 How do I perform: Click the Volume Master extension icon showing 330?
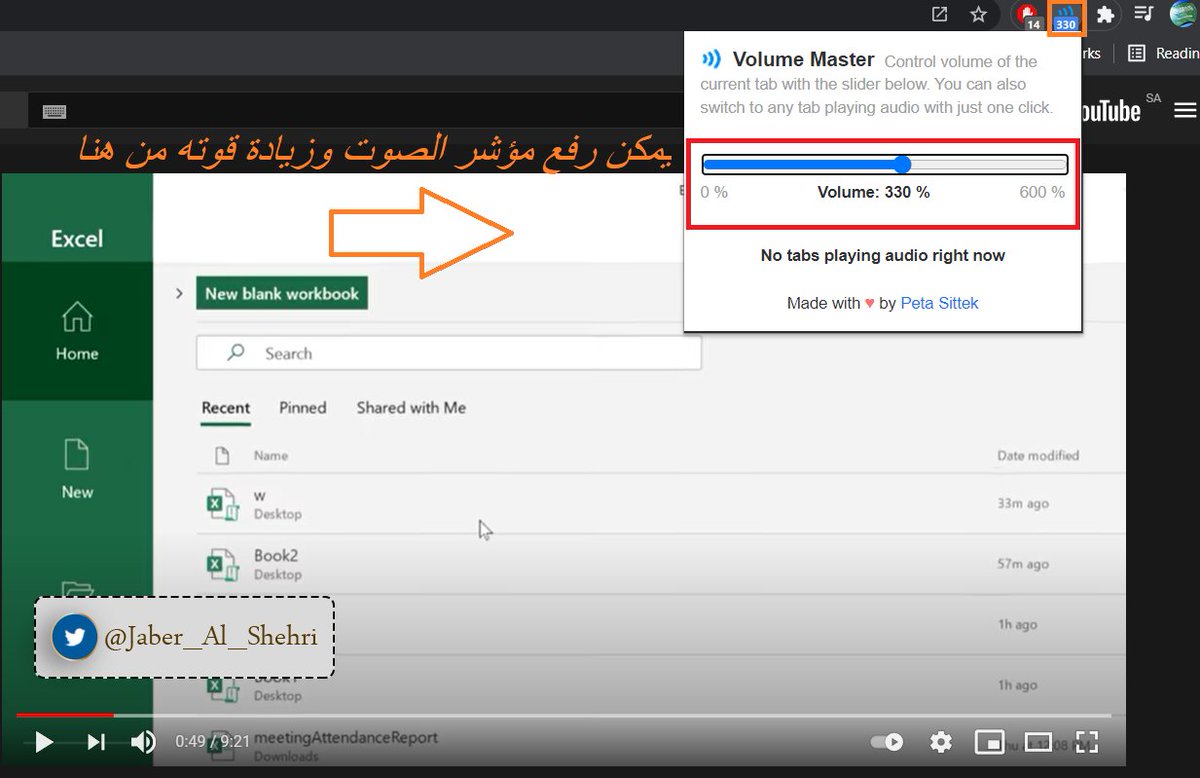(x=1064, y=17)
